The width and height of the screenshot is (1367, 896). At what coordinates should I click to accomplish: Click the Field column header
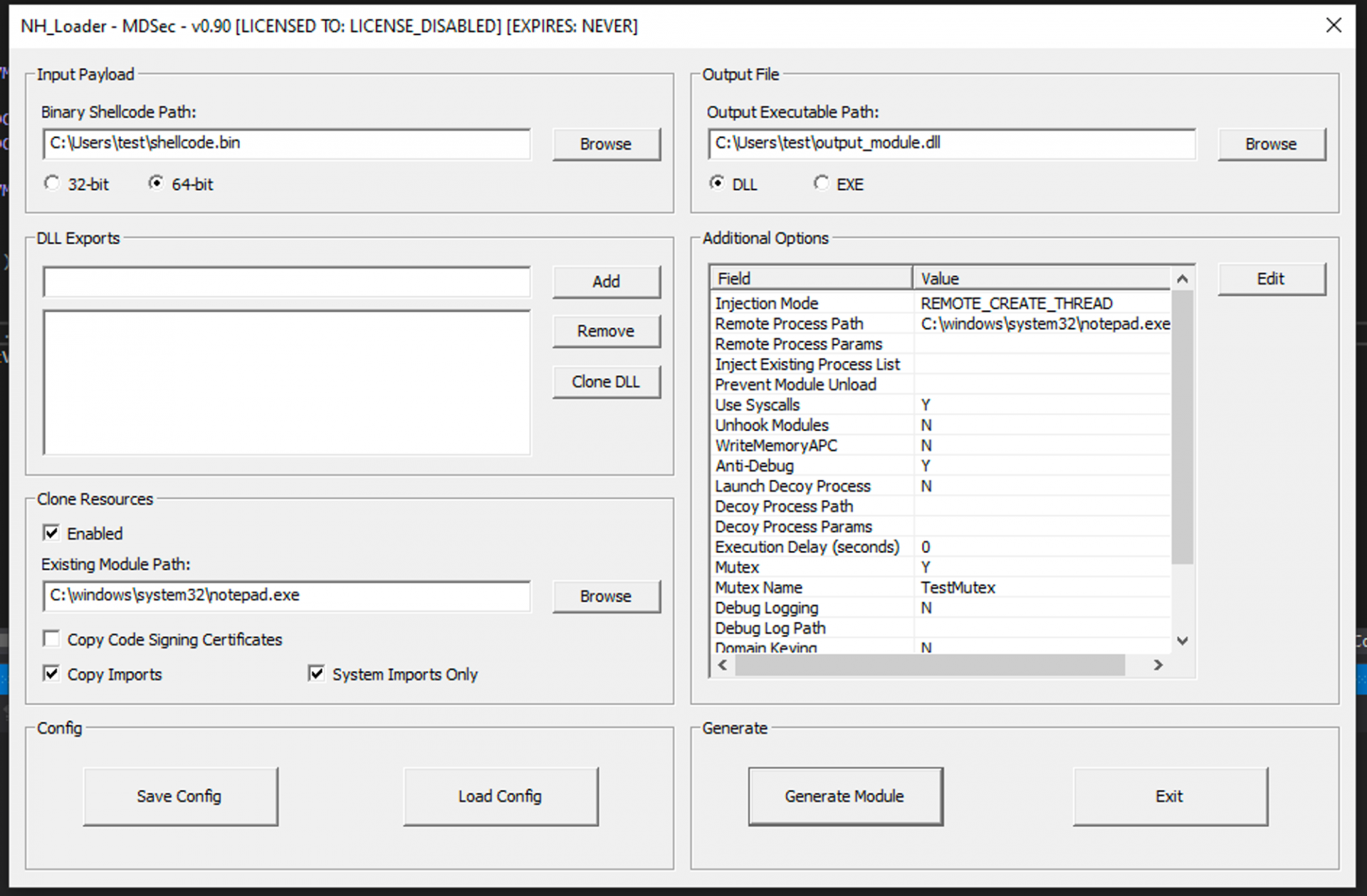click(x=810, y=278)
